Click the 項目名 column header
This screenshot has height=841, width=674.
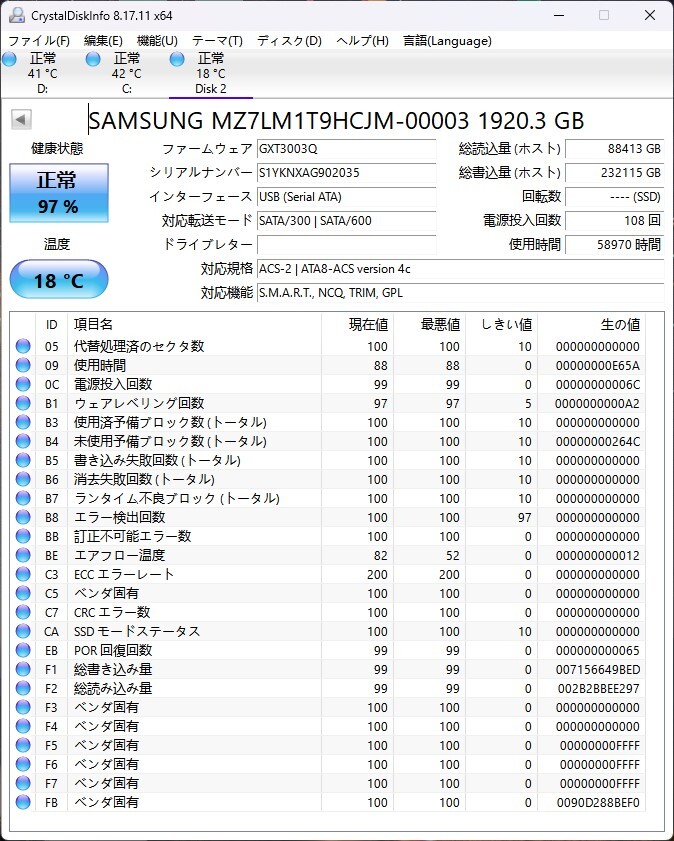point(194,324)
